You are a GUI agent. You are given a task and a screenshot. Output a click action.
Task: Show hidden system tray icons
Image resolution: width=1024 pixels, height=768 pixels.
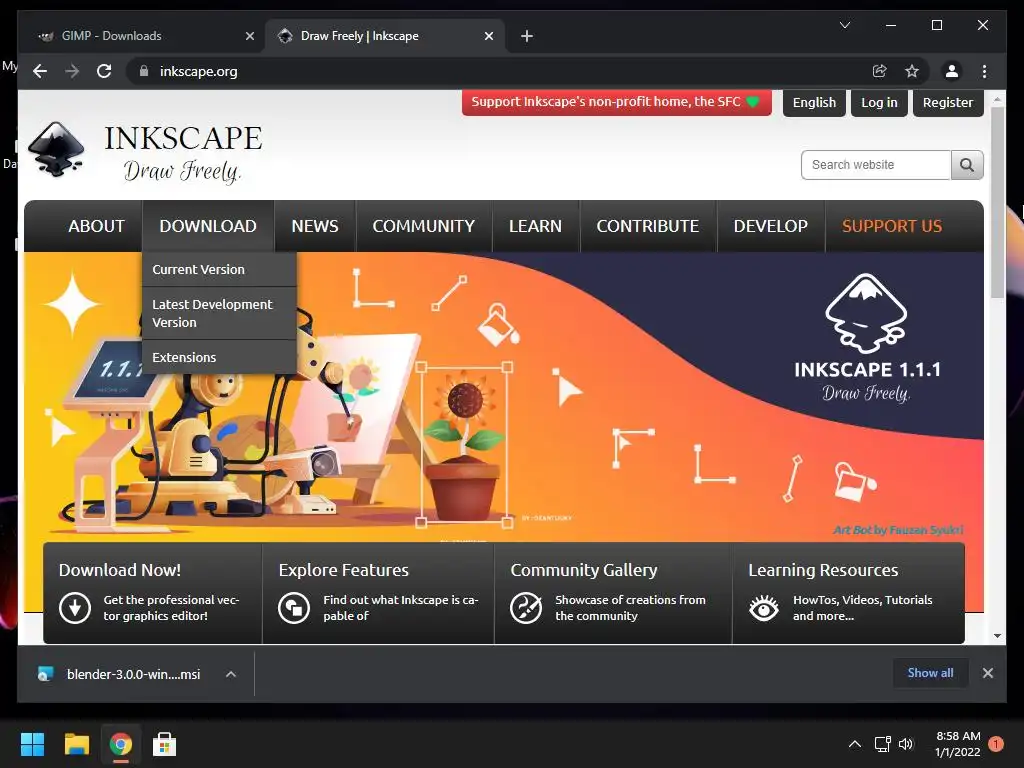[x=854, y=744]
